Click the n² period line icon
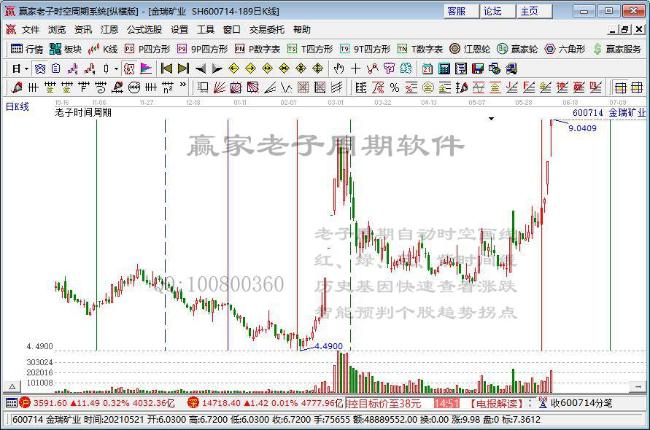Image resolution: width=650 pixels, height=430 pixels. point(167,87)
